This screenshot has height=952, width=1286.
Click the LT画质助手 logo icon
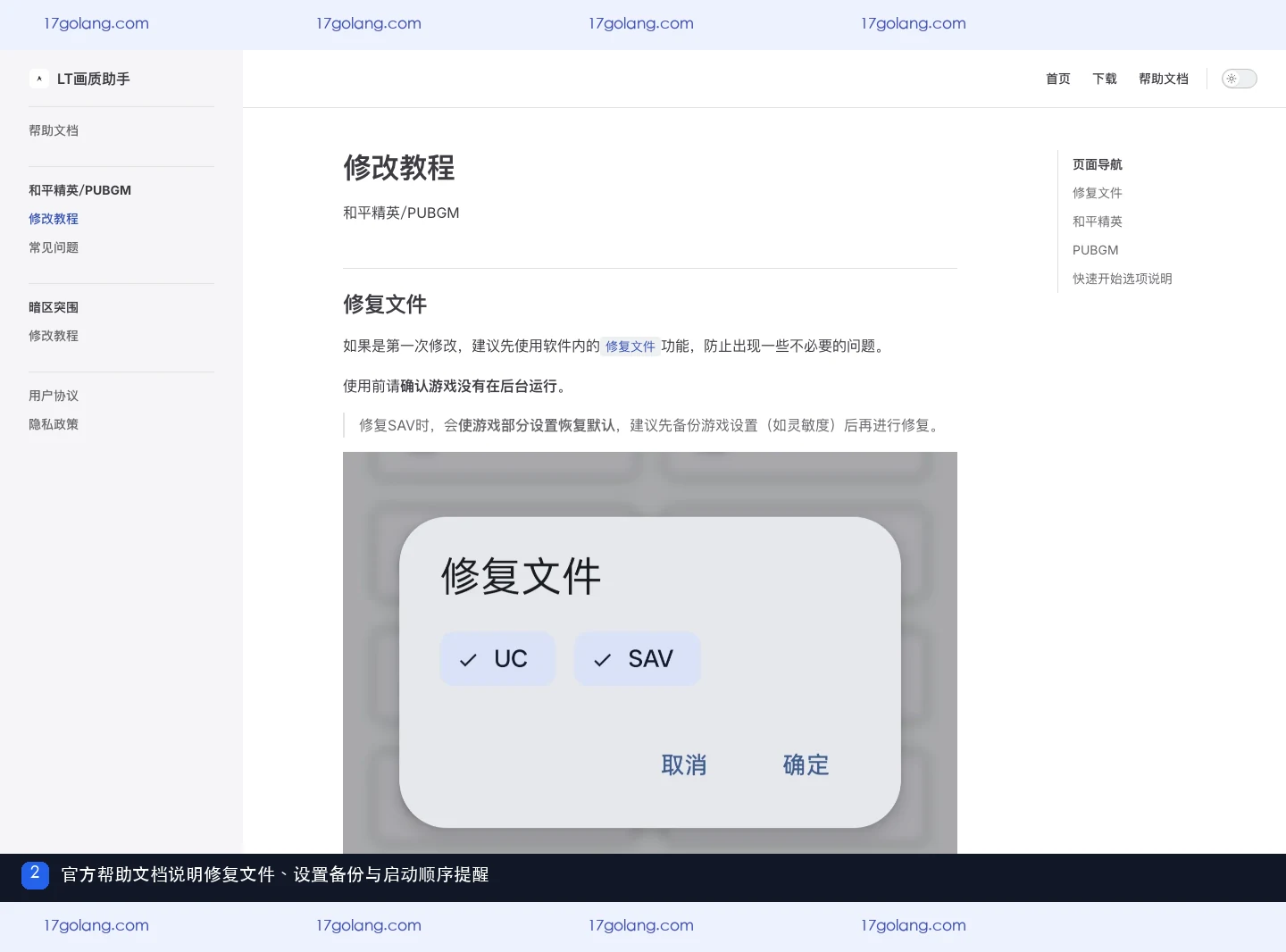(x=39, y=79)
